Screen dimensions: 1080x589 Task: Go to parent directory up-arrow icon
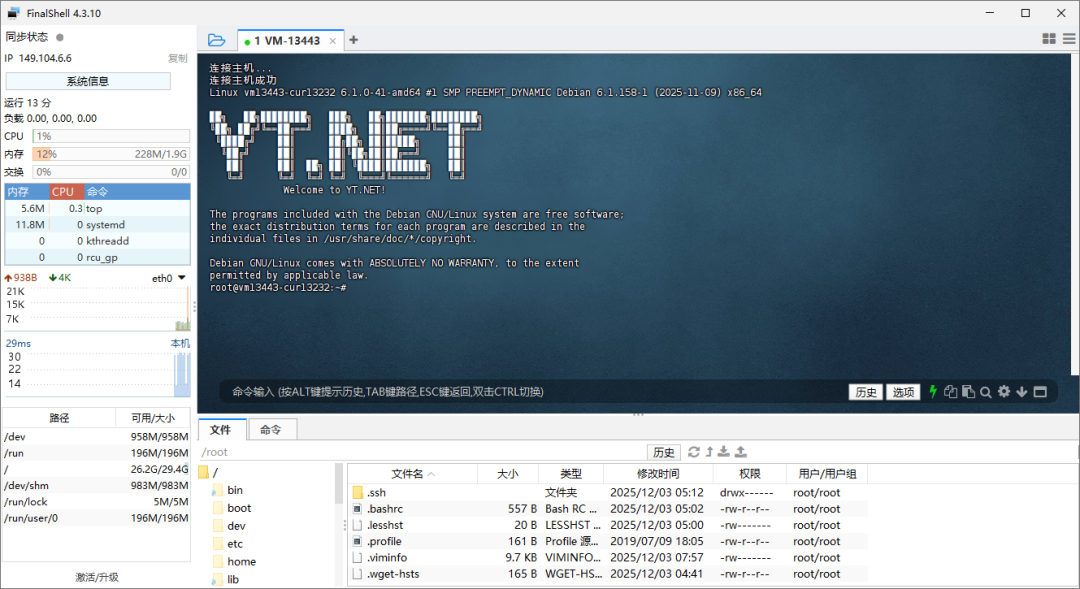tap(709, 452)
